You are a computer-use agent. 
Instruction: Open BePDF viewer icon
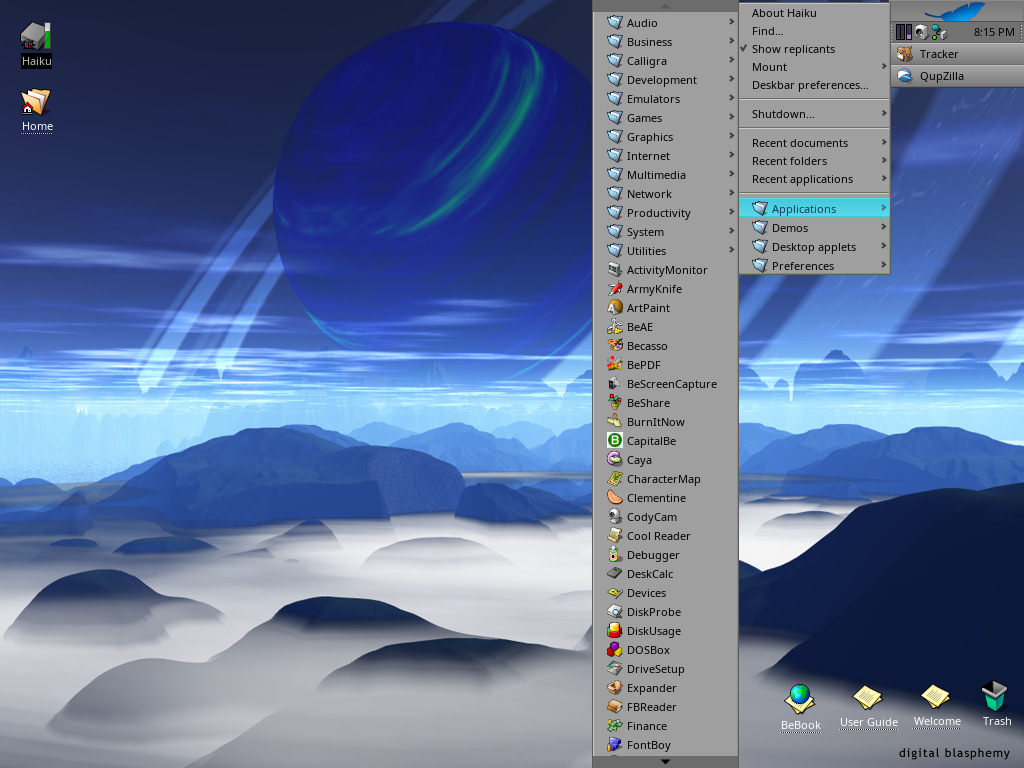pos(615,364)
